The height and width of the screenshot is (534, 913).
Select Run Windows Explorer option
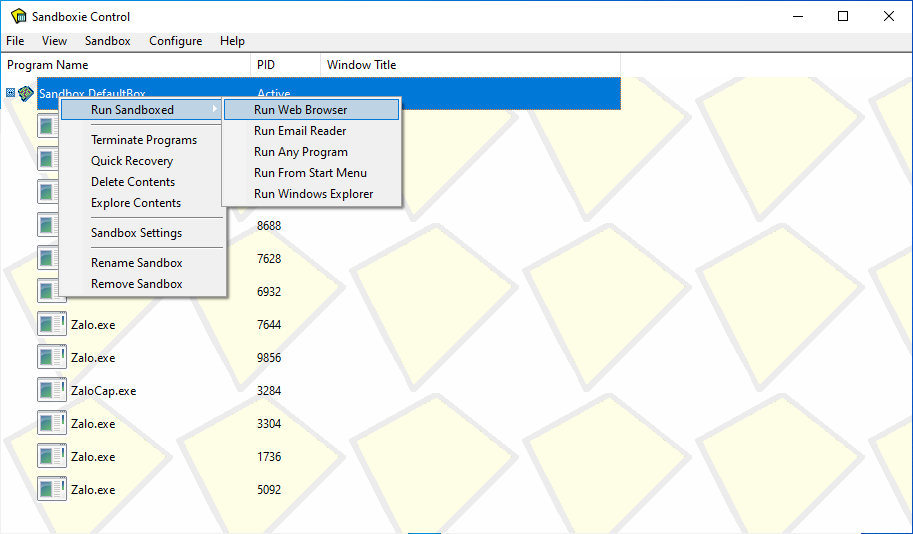point(313,194)
